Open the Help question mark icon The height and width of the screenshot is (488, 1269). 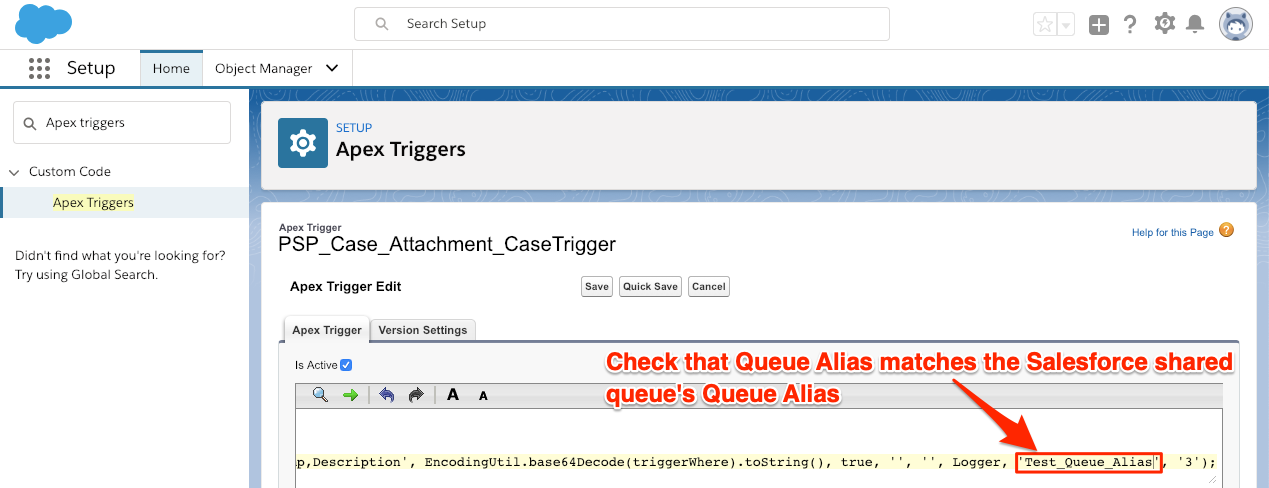[x=1130, y=25]
